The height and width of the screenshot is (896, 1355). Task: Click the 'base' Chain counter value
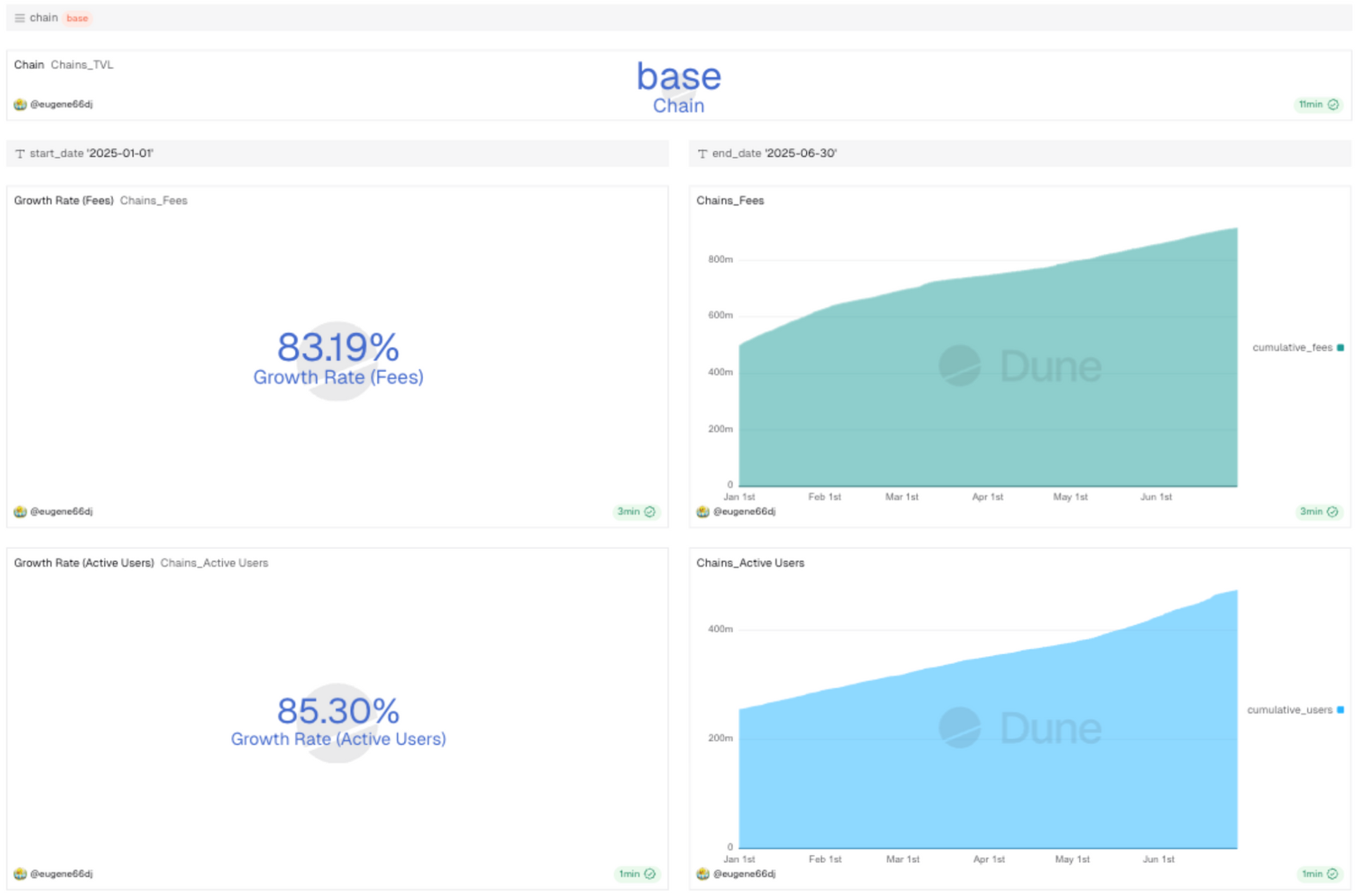pos(679,76)
